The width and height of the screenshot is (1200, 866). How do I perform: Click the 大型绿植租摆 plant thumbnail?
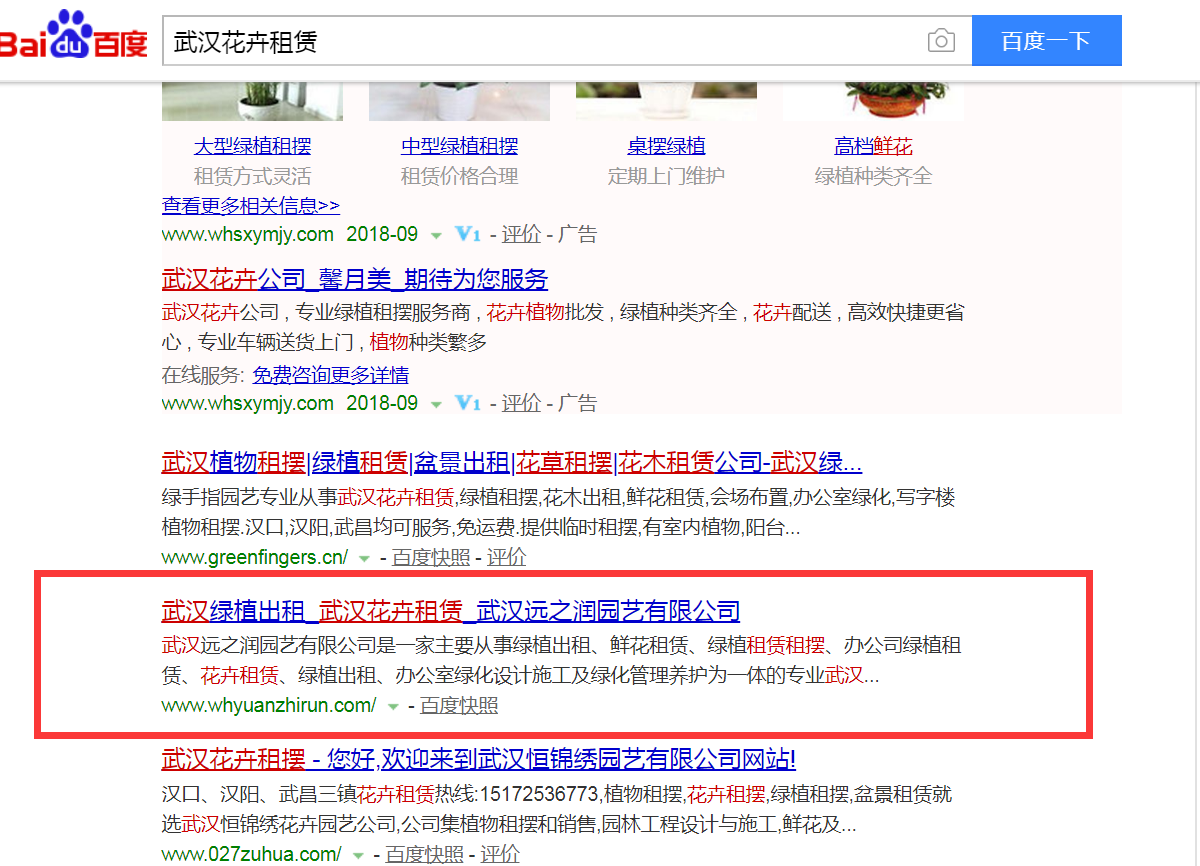252,103
